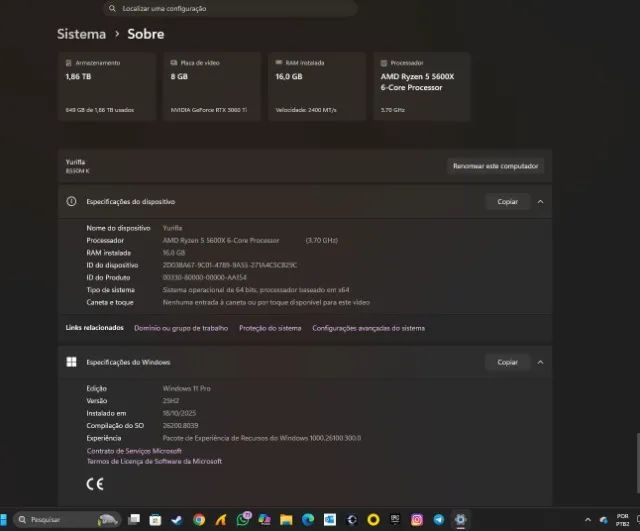This screenshot has width=640, height=531.
Task: Open Task View on the taskbar
Action: click(x=133, y=519)
